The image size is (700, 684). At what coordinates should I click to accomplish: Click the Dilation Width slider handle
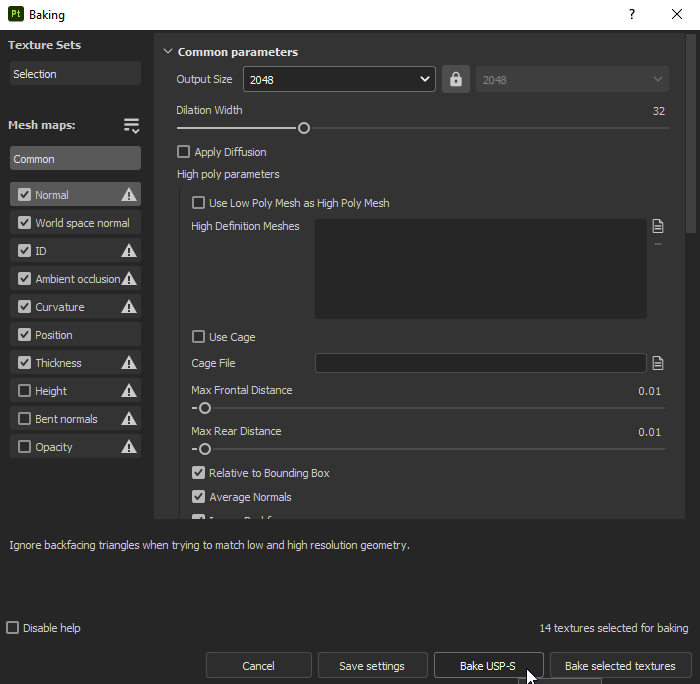(x=304, y=128)
